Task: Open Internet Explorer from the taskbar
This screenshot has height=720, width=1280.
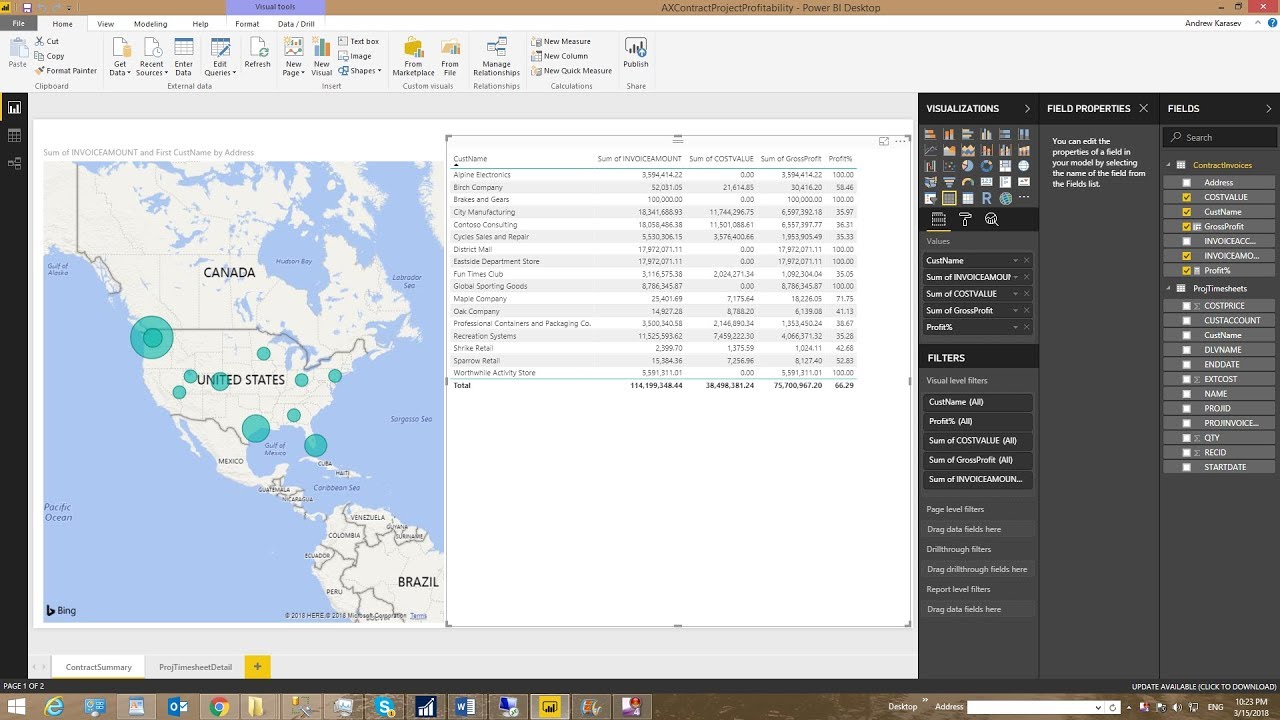Action: tap(54, 707)
